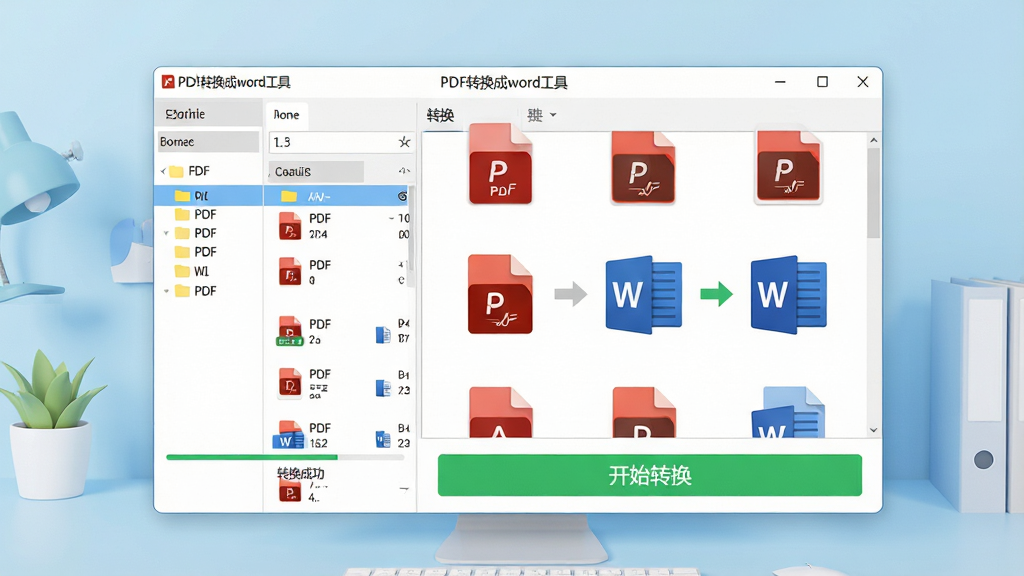Click the Coauls column header
1024x576 pixels.
(x=315, y=172)
